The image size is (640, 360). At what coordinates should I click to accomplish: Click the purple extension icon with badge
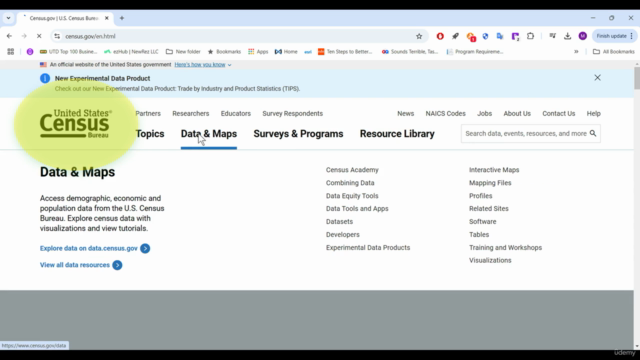pos(515,37)
